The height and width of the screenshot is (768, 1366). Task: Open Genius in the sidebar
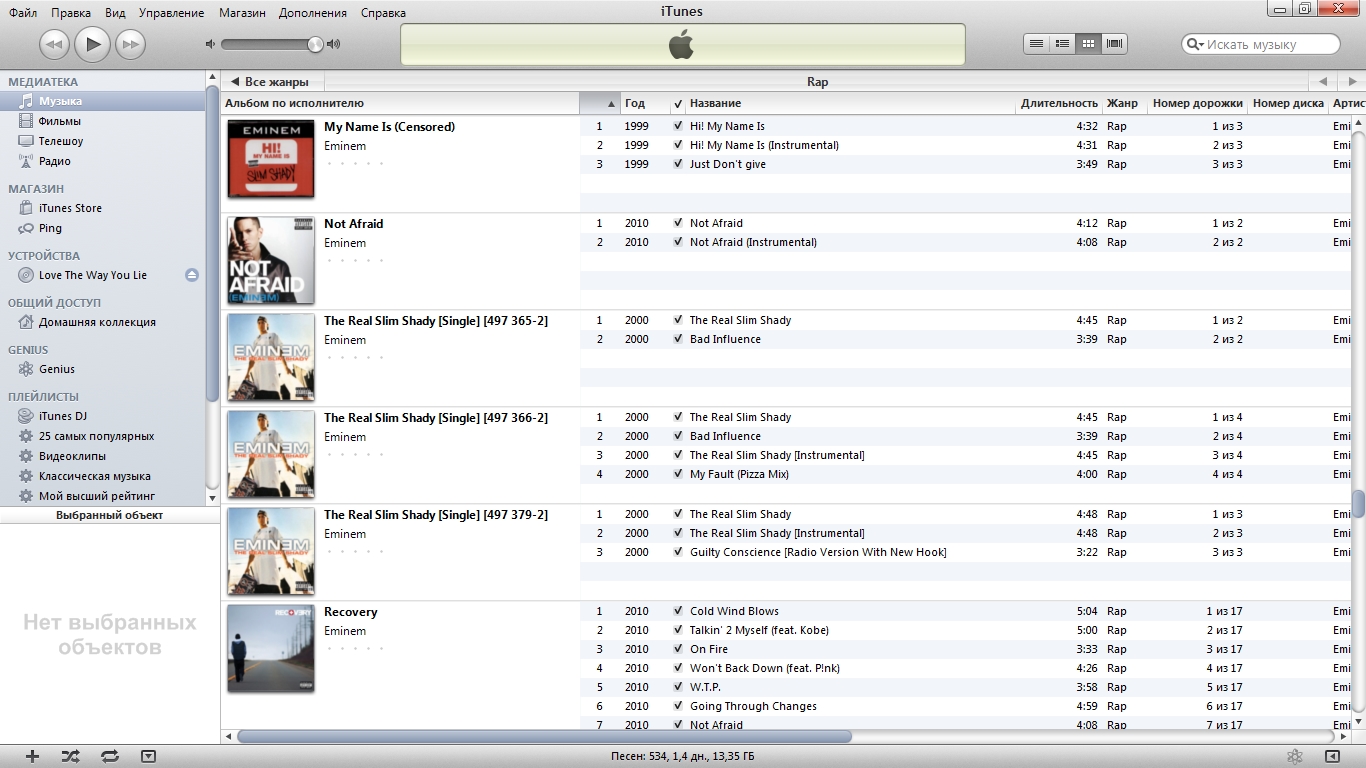click(x=103, y=369)
